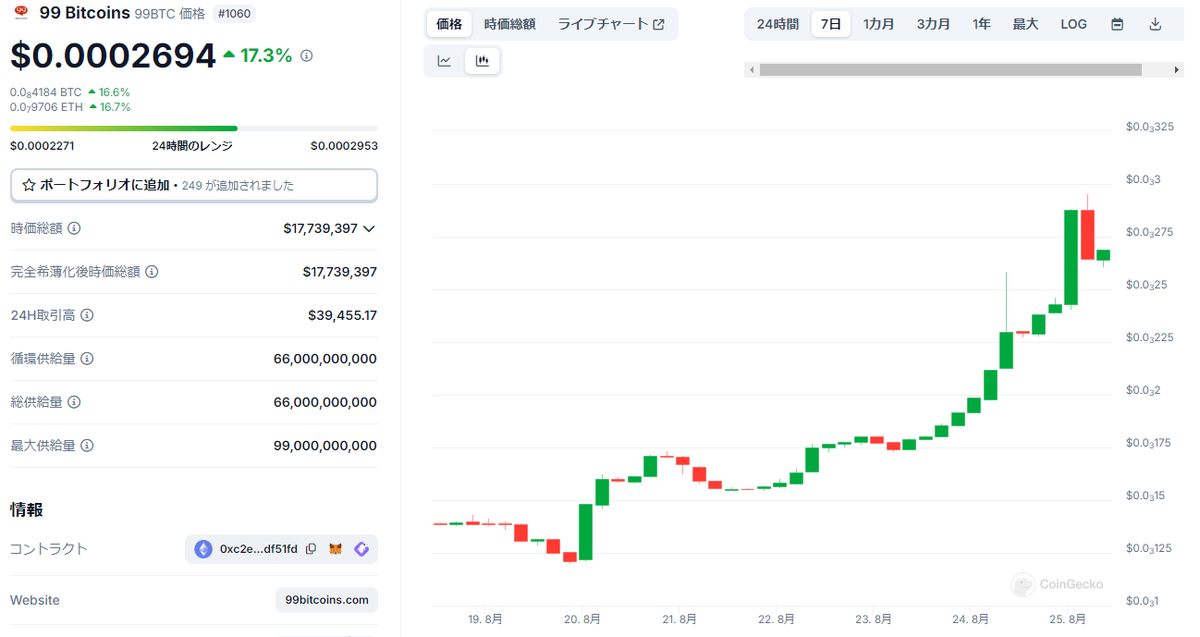Set chart range to 3カ月
Viewport: 1200px width, 637px height.
(x=933, y=24)
